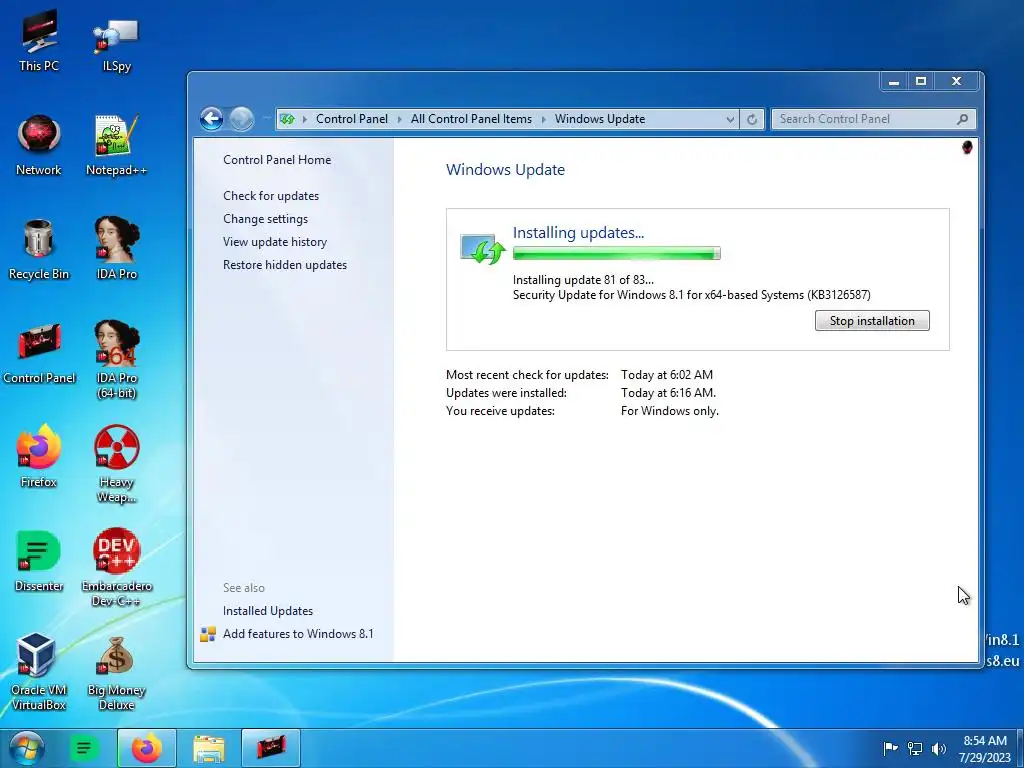Open the Dissenter desktop shortcut
Viewport: 1024px width, 768px height.
(x=39, y=560)
